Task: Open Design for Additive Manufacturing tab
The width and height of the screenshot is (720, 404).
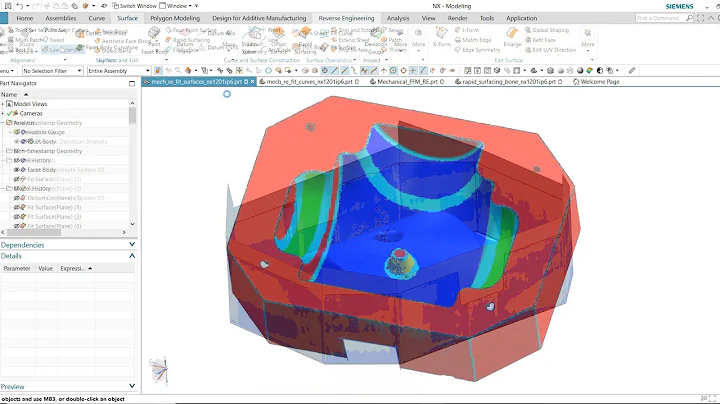Action: (259, 18)
